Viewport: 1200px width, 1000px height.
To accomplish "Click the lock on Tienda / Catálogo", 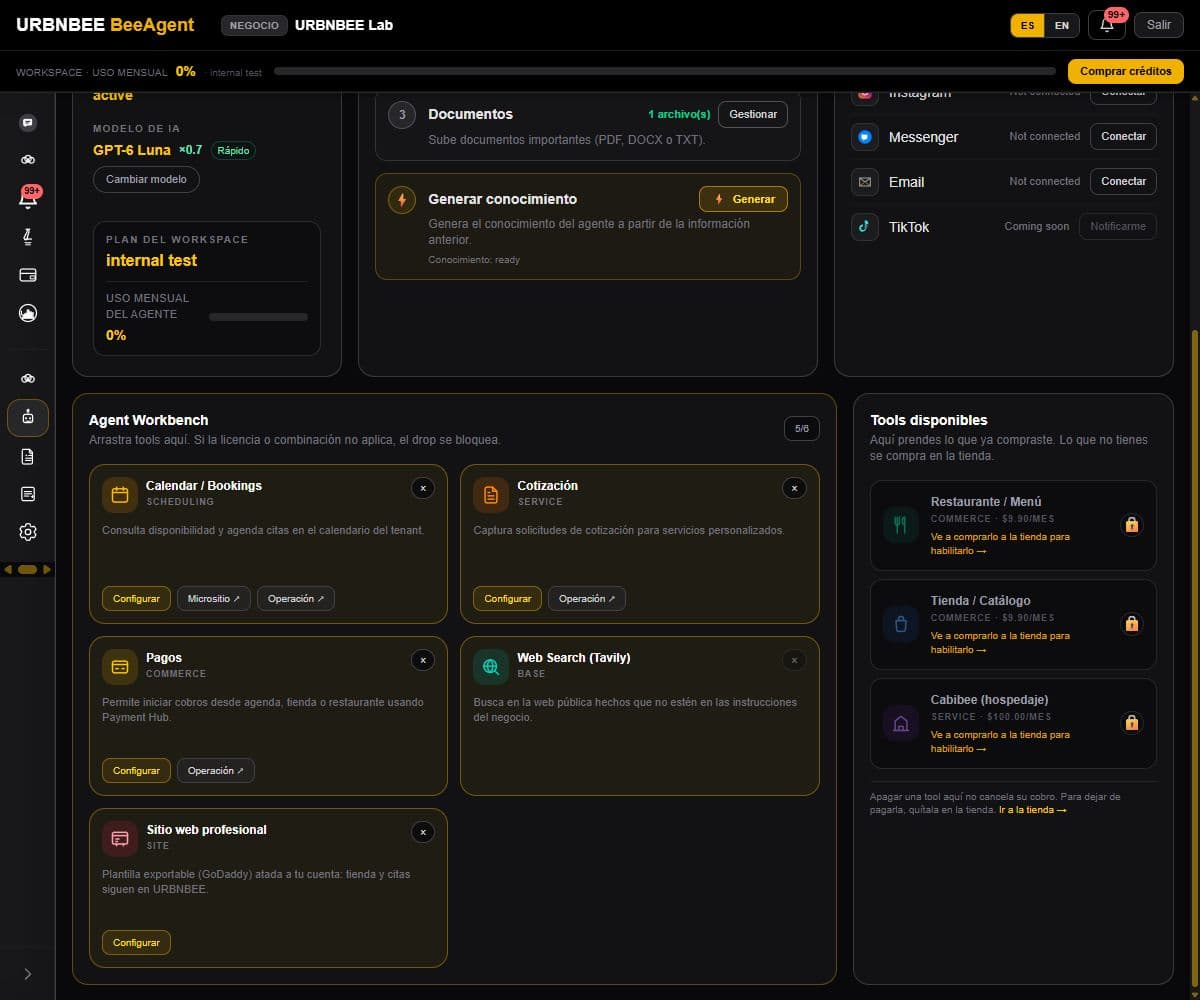I will click(x=1132, y=623).
